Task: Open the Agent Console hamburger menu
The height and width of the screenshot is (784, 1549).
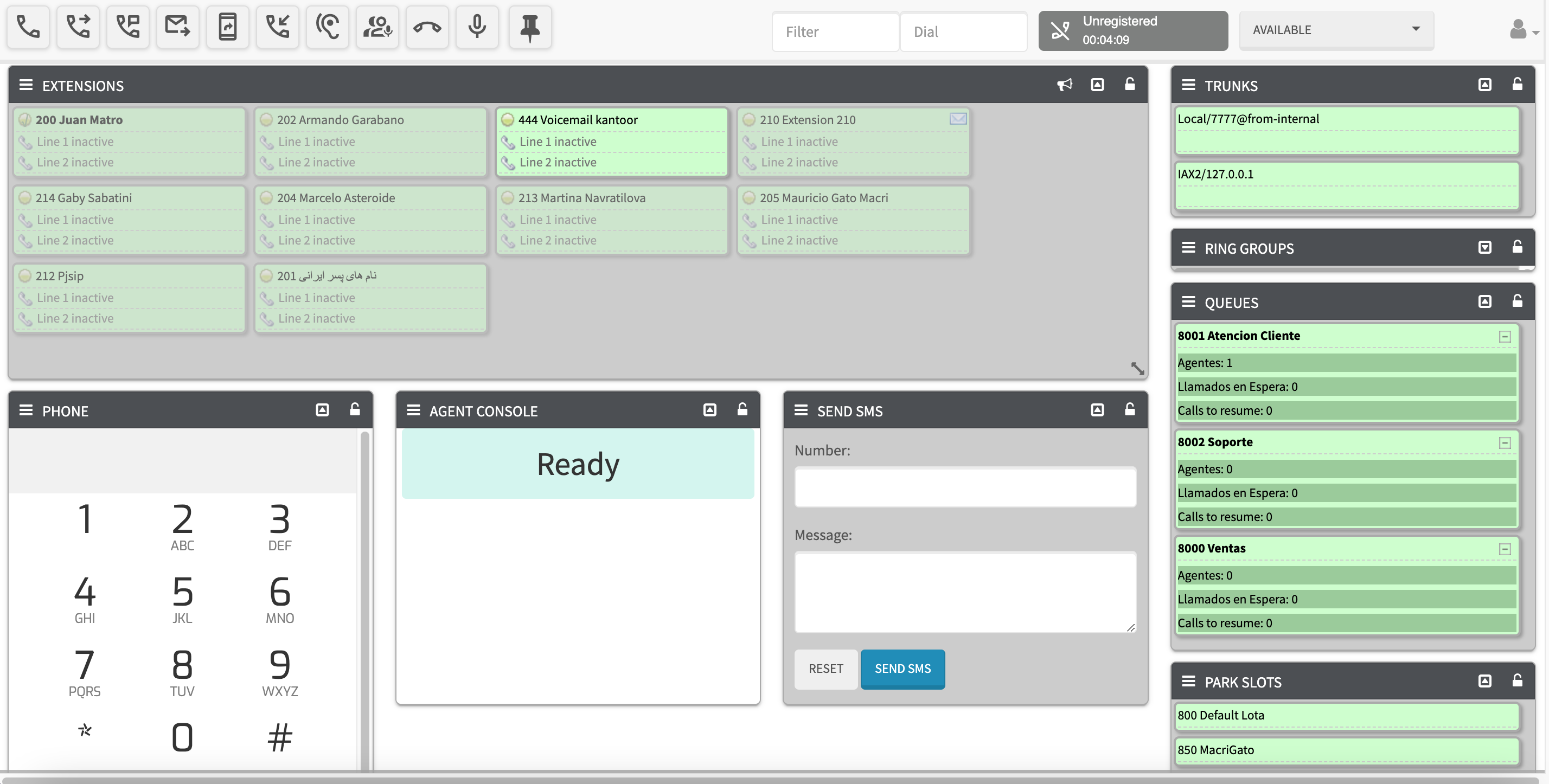Action: [413, 410]
